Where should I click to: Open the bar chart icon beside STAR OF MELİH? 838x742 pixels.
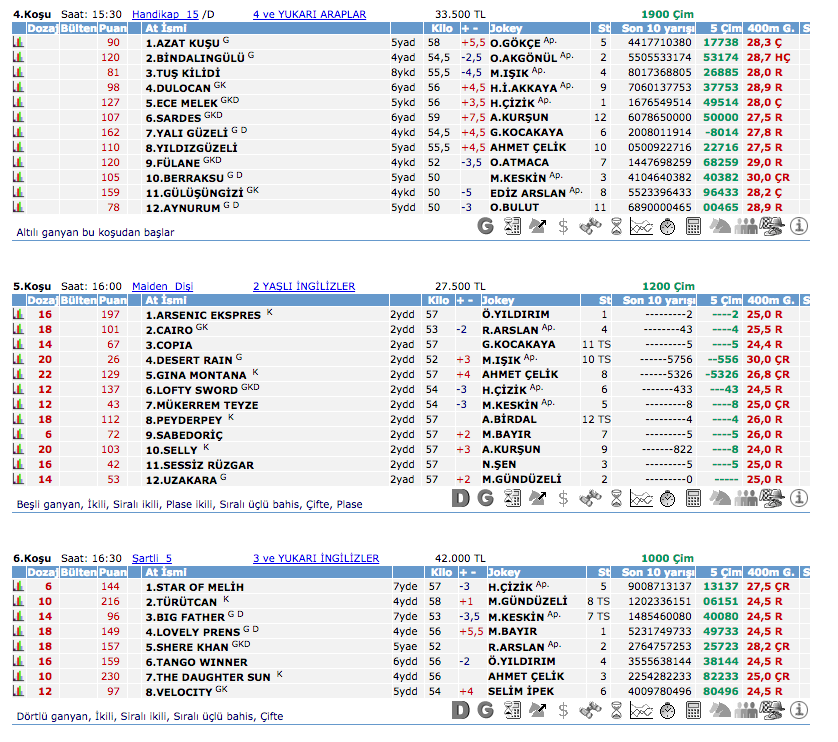click(18, 587)
